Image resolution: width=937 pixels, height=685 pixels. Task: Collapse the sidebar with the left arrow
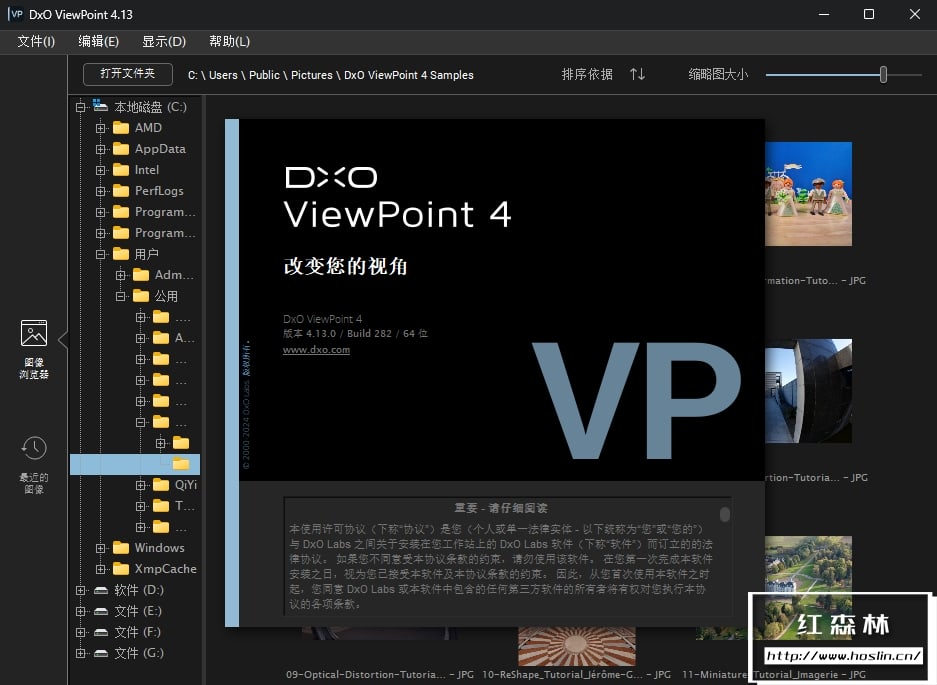point(63,340)
